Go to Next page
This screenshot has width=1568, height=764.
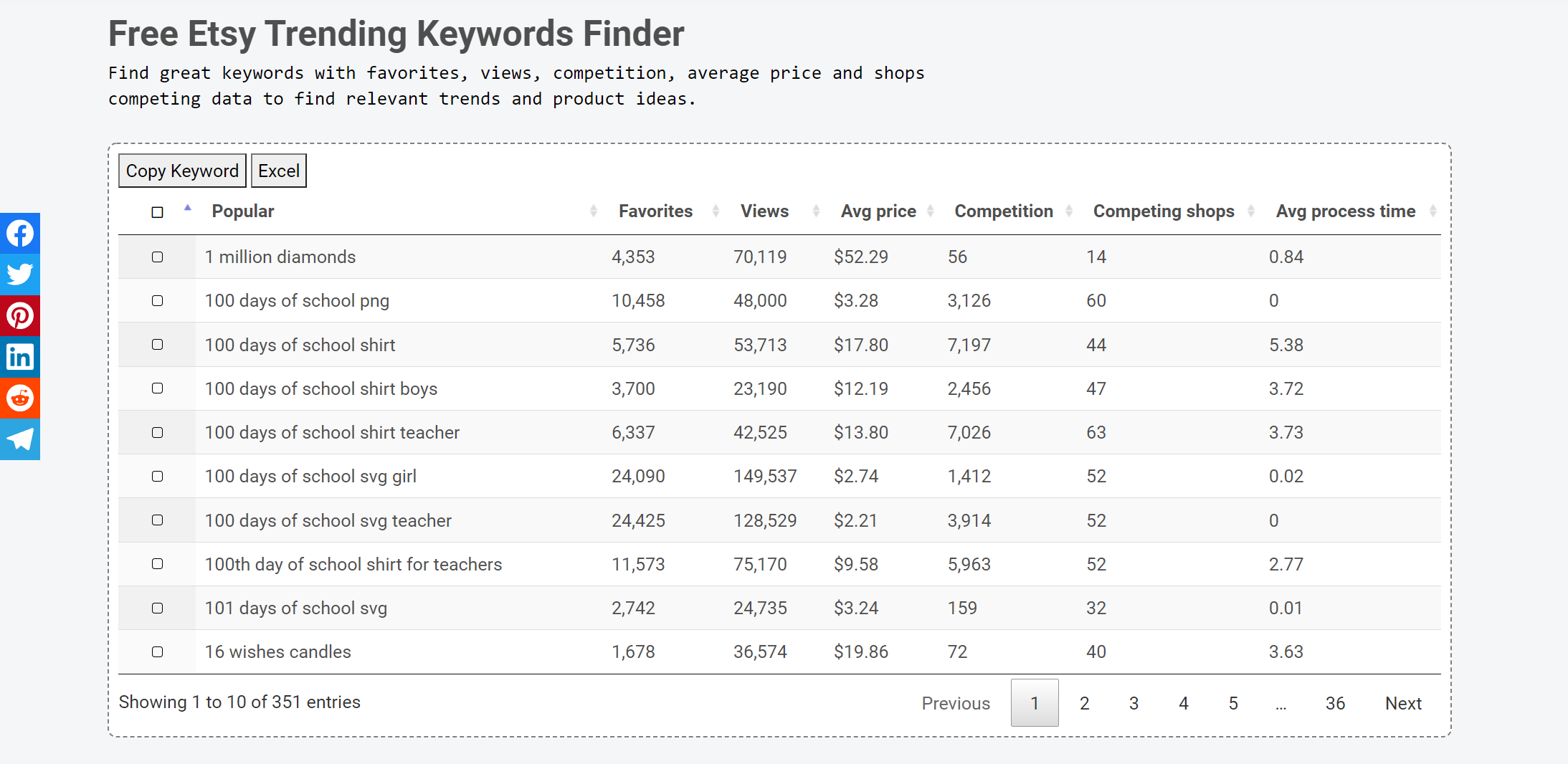[x=1403, y=703]
